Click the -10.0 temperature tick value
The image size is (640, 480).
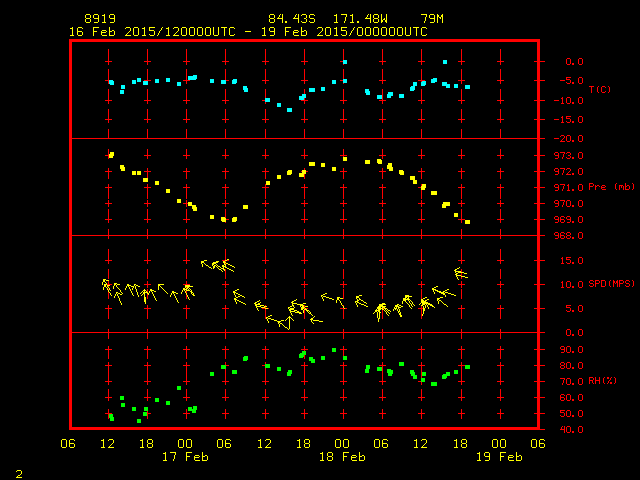pyautogui.click(x=569, y=100)
